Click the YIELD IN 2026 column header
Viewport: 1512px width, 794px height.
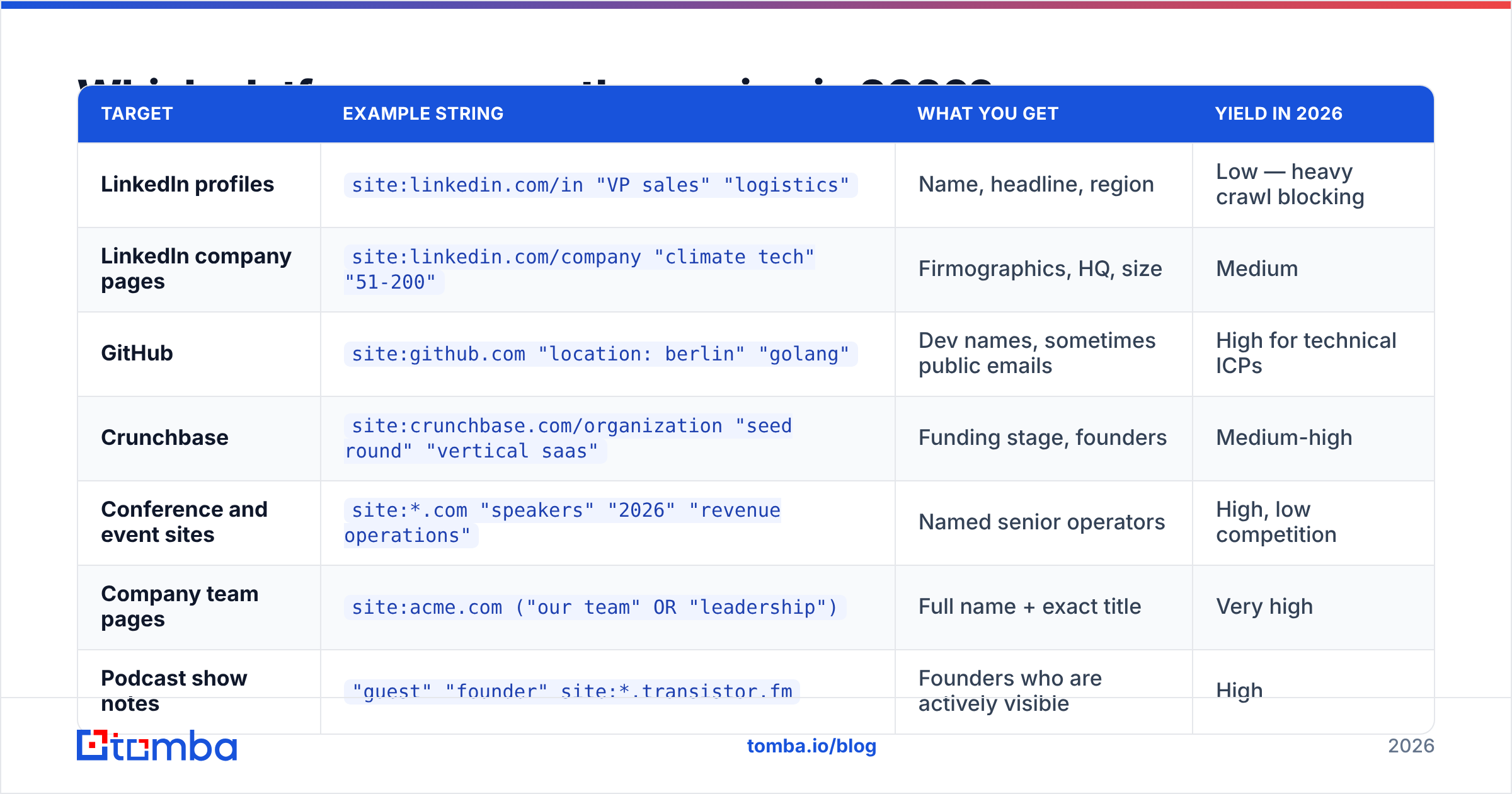point(1279,113)
